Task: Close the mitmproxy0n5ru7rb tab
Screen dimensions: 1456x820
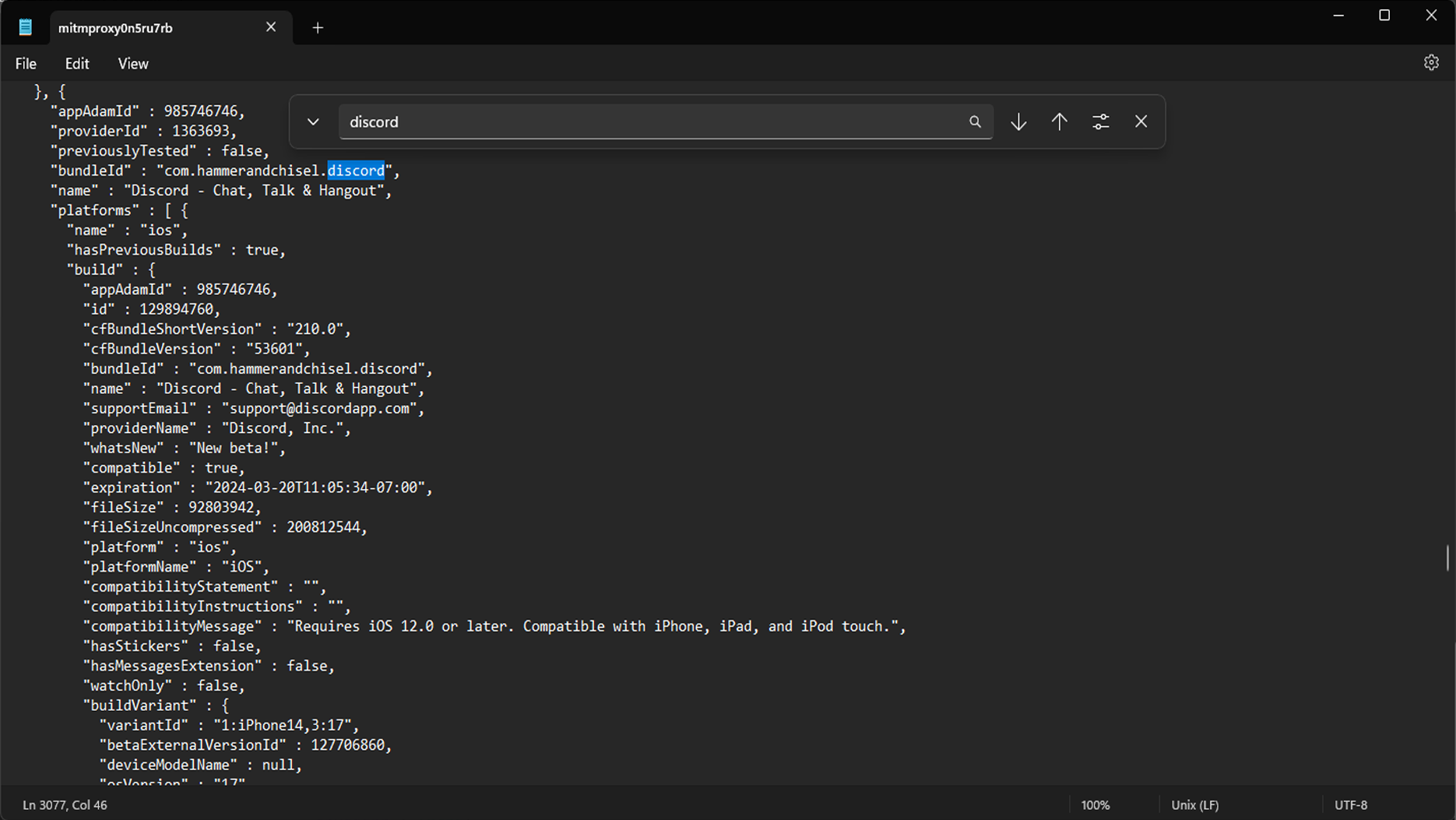Action: tap(271, 27)
